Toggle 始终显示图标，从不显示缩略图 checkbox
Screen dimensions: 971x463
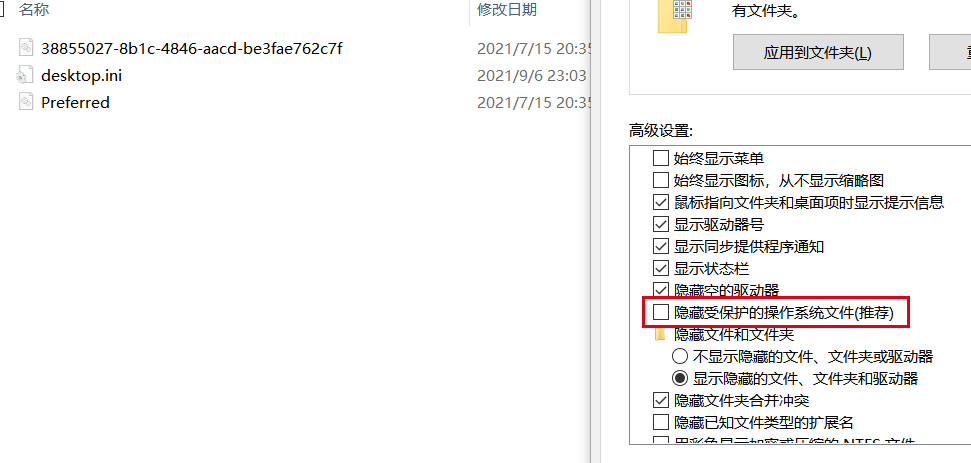point(661,180)
